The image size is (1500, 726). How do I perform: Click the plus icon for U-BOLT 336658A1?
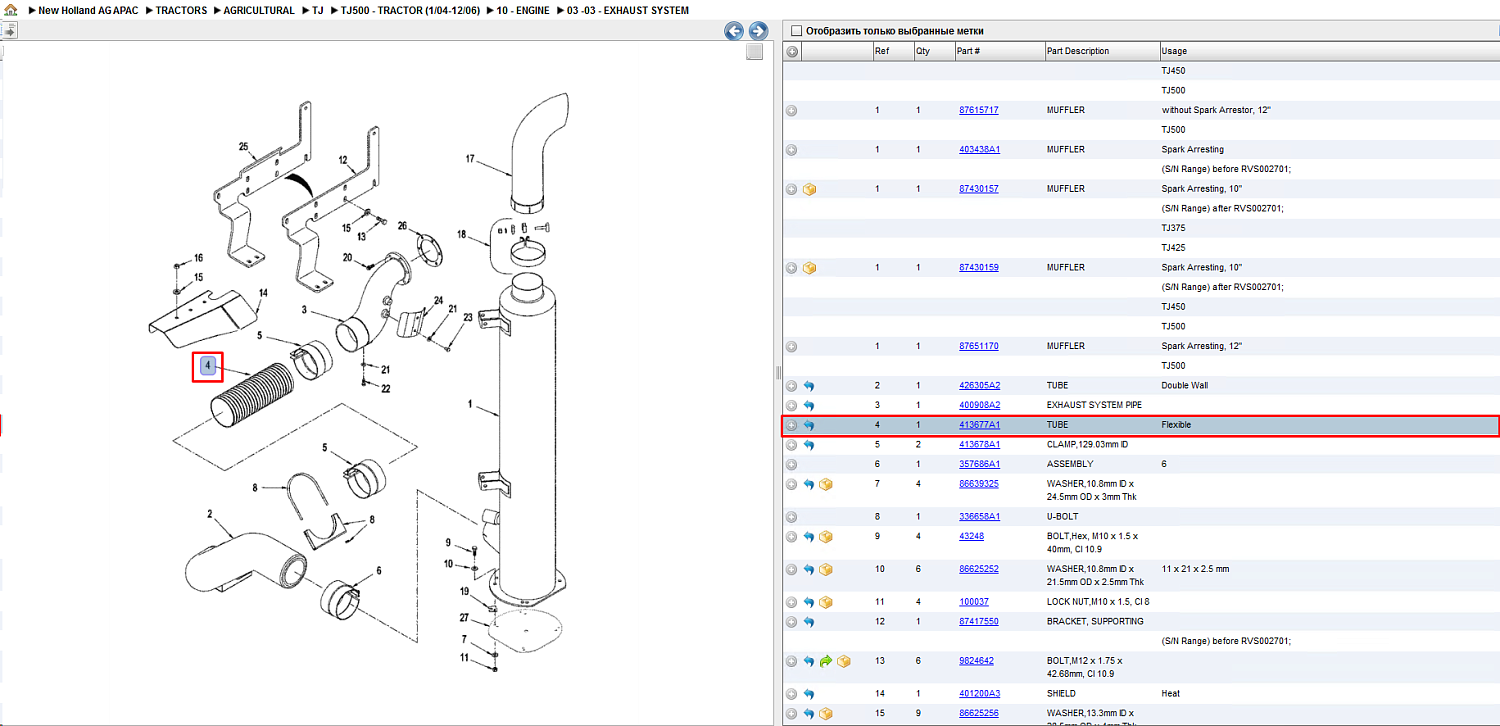792,517
